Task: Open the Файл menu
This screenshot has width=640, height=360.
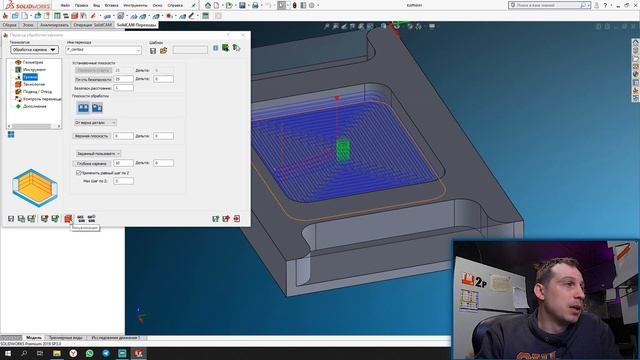Action: pyautogui.click(x=65, y=5)
